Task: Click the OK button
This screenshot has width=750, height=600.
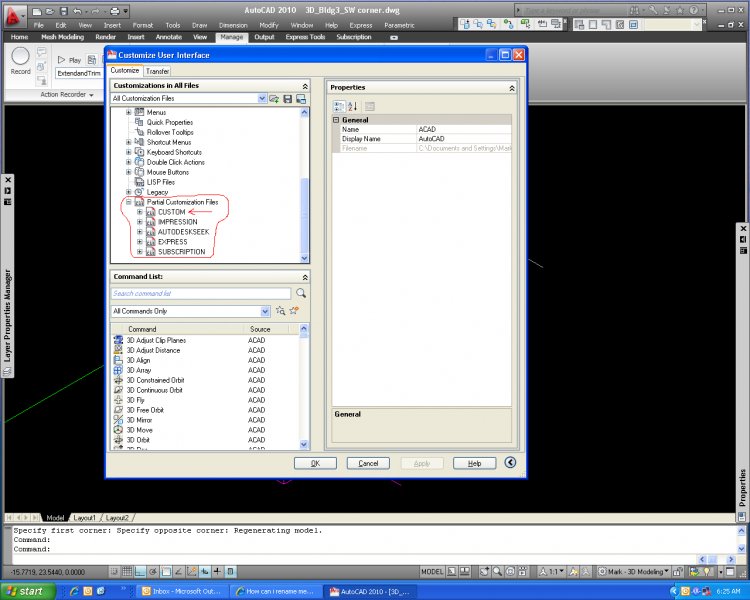Action: tap(315, 463)
